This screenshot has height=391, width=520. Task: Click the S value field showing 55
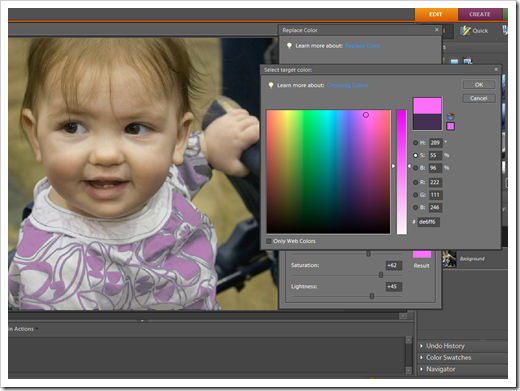[x=435, y=155]
